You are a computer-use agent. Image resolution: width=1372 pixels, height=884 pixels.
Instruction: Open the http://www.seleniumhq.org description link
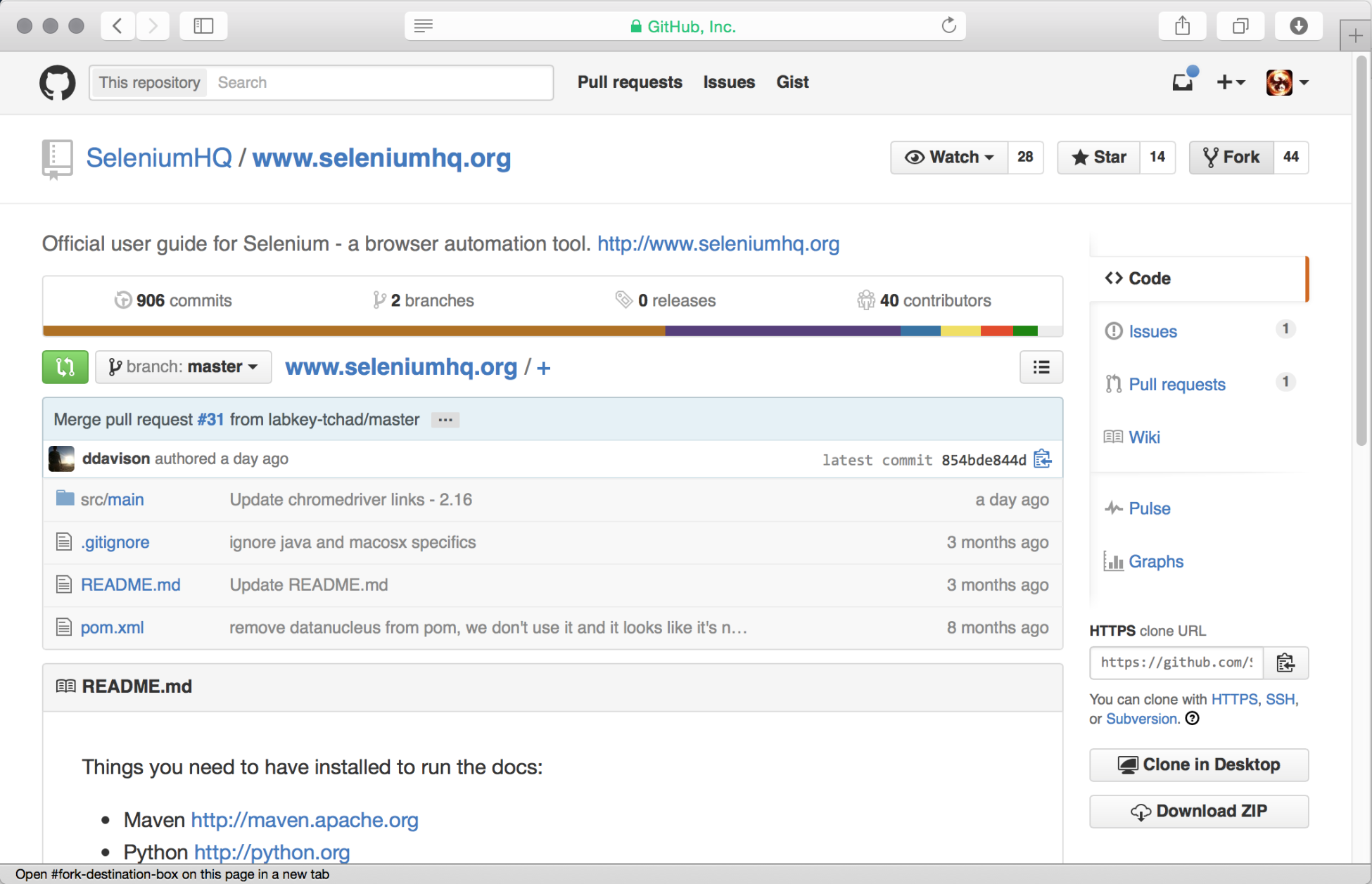pyautogui.click(x=718, y=243)
